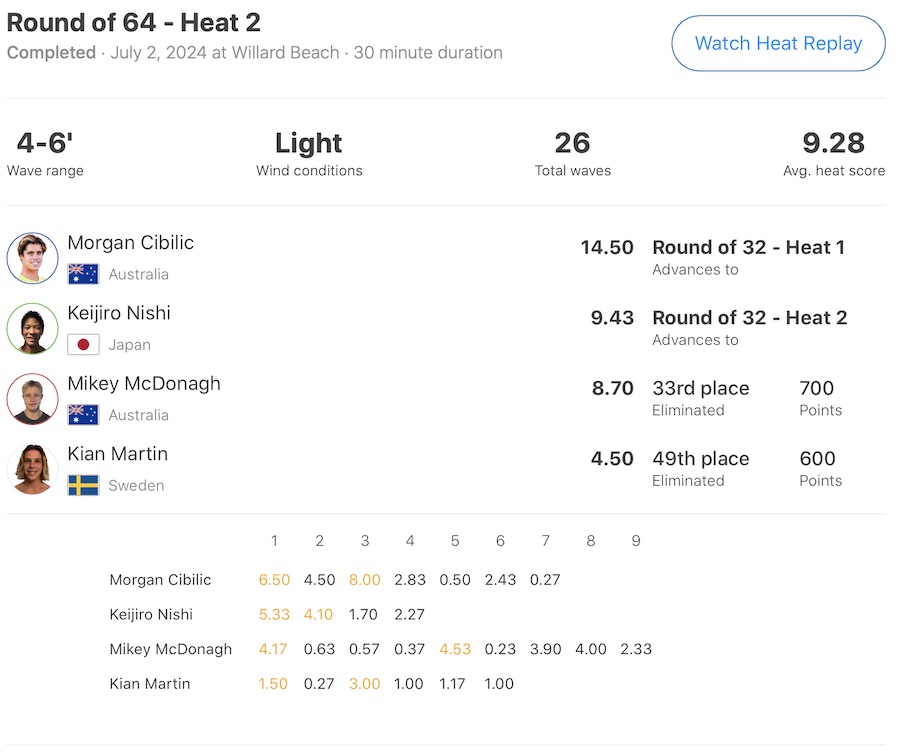Click Australian flag beside Mikey McDonagh

[83, 415]
